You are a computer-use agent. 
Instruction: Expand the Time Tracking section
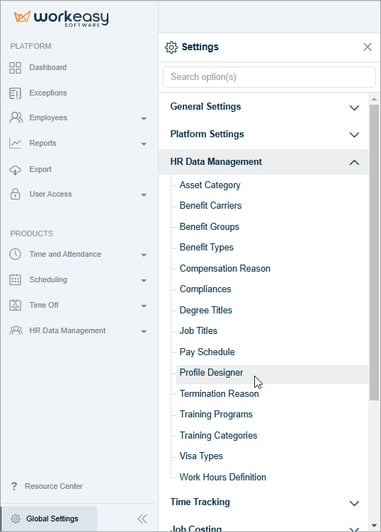click(263, 502)
